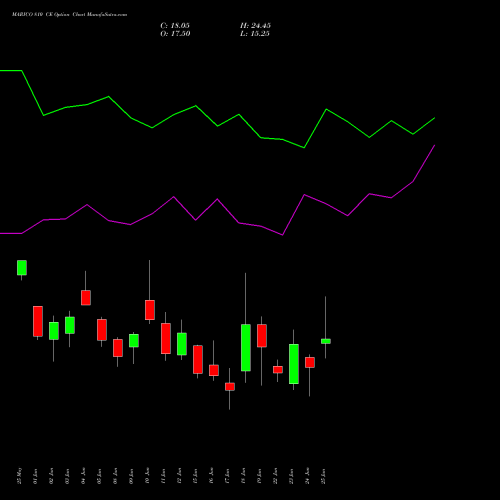Click the small red candlestick for 22 Jun
Image resolution: width=500 pixels, height=500 pixels.
coord(278,370)
